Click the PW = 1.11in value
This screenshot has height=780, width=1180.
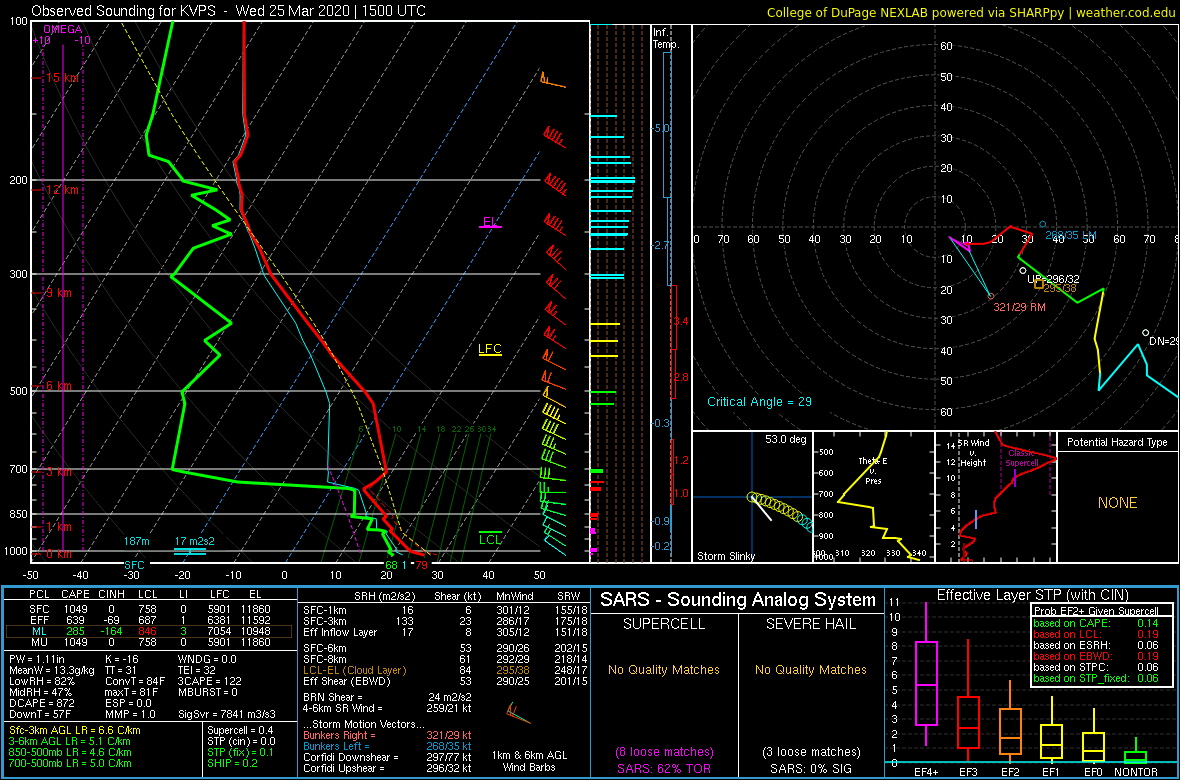click(x=38, y=660)
